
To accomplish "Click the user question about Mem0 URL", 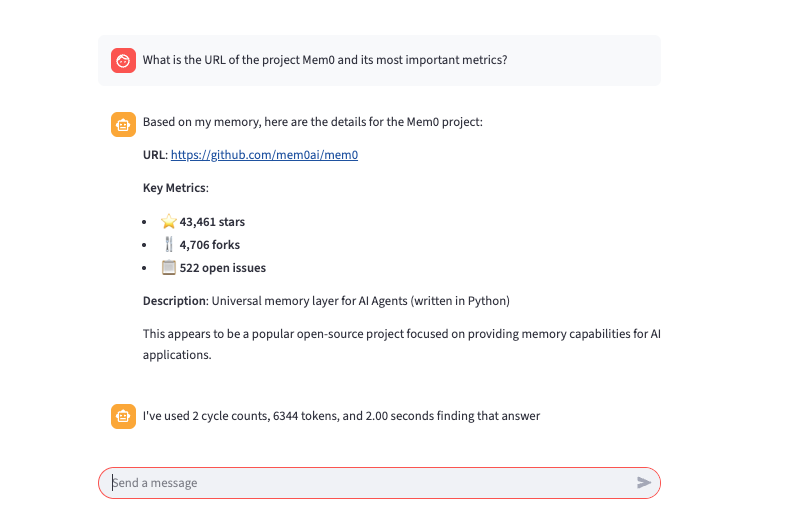I will (x=325, y=60).
